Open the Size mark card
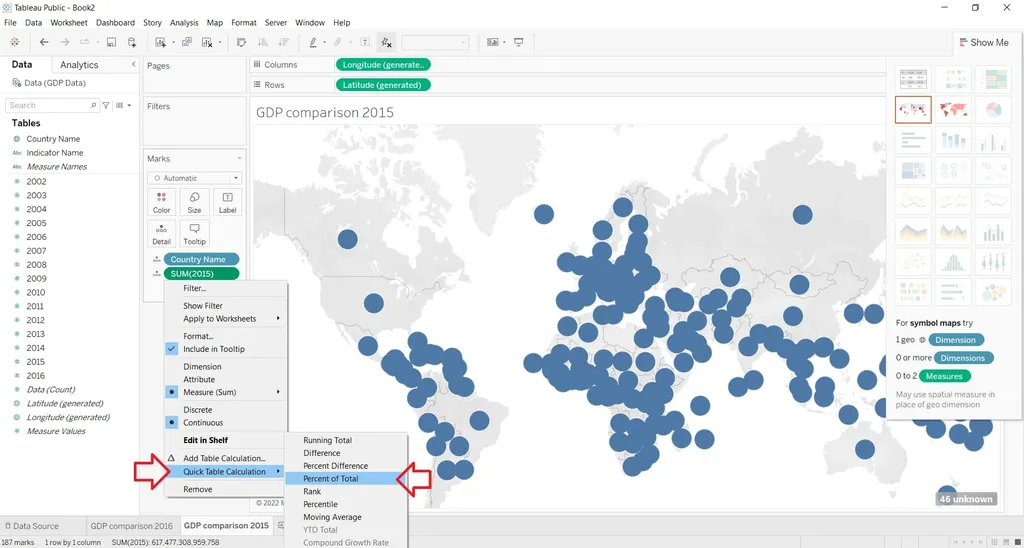The height and width of the screenshot is (548, 1024). click(x=194, y=203)
